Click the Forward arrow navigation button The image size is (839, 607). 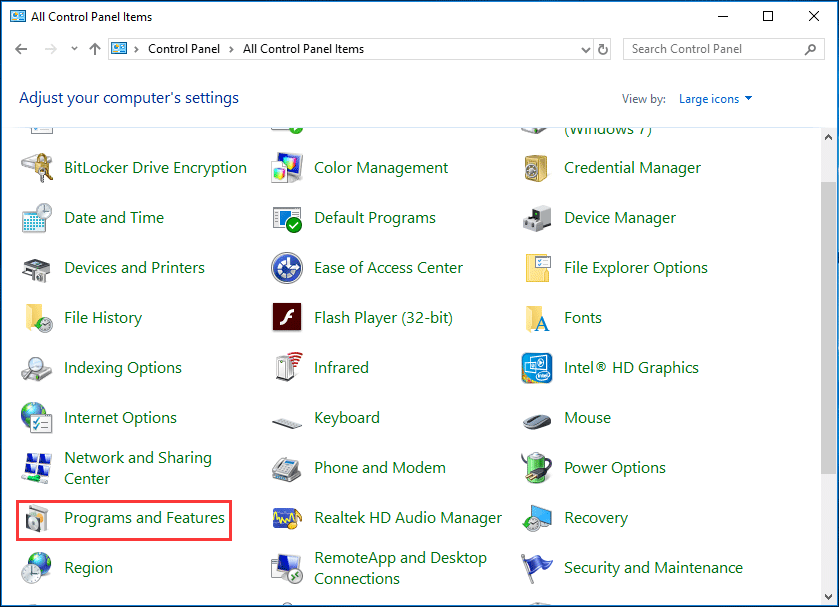51,49
